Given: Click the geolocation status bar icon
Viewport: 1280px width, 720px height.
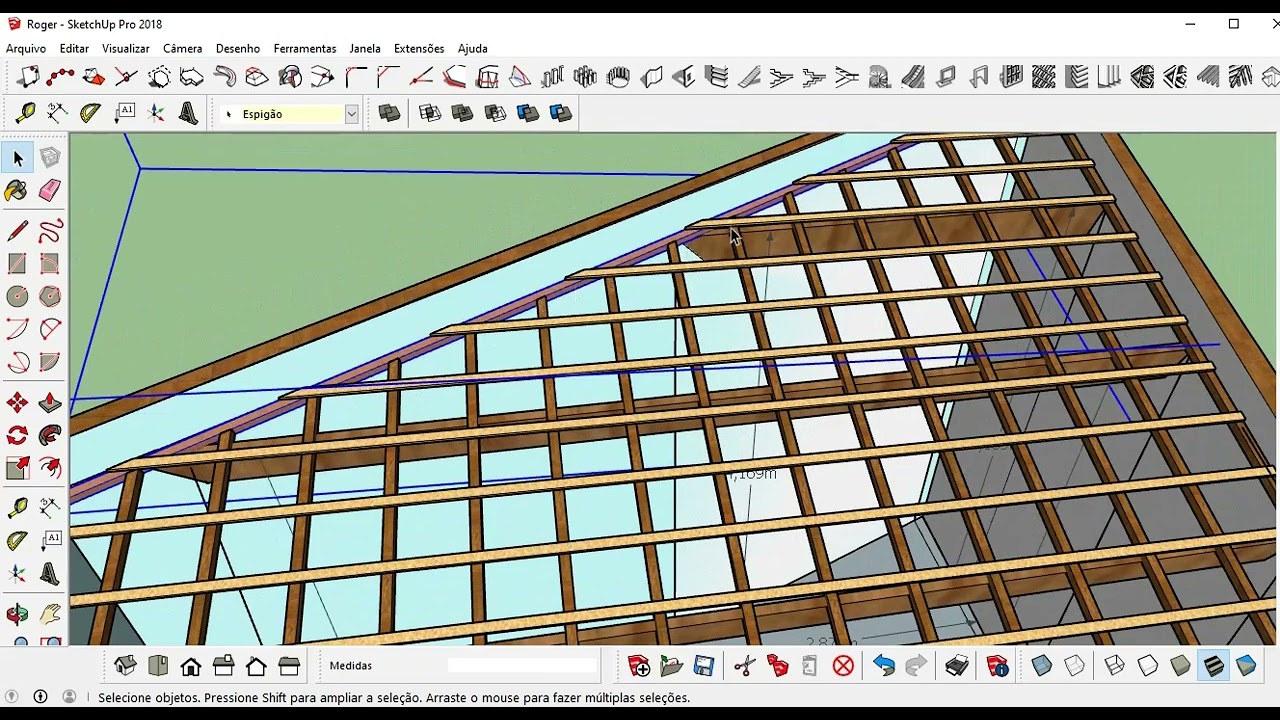Looking at the screenshot, I should coord(13,697).
